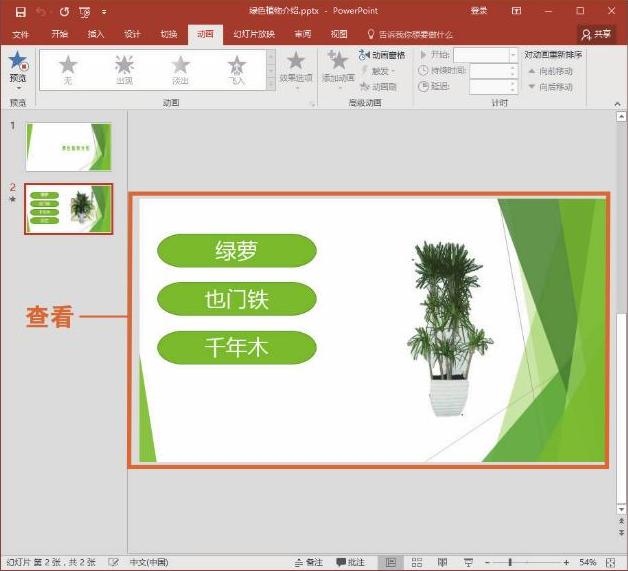Viewport: 628px width, 571px height.
Task: Select the 出现 (Appear) animation effect
Action: [x=125, y=70]
